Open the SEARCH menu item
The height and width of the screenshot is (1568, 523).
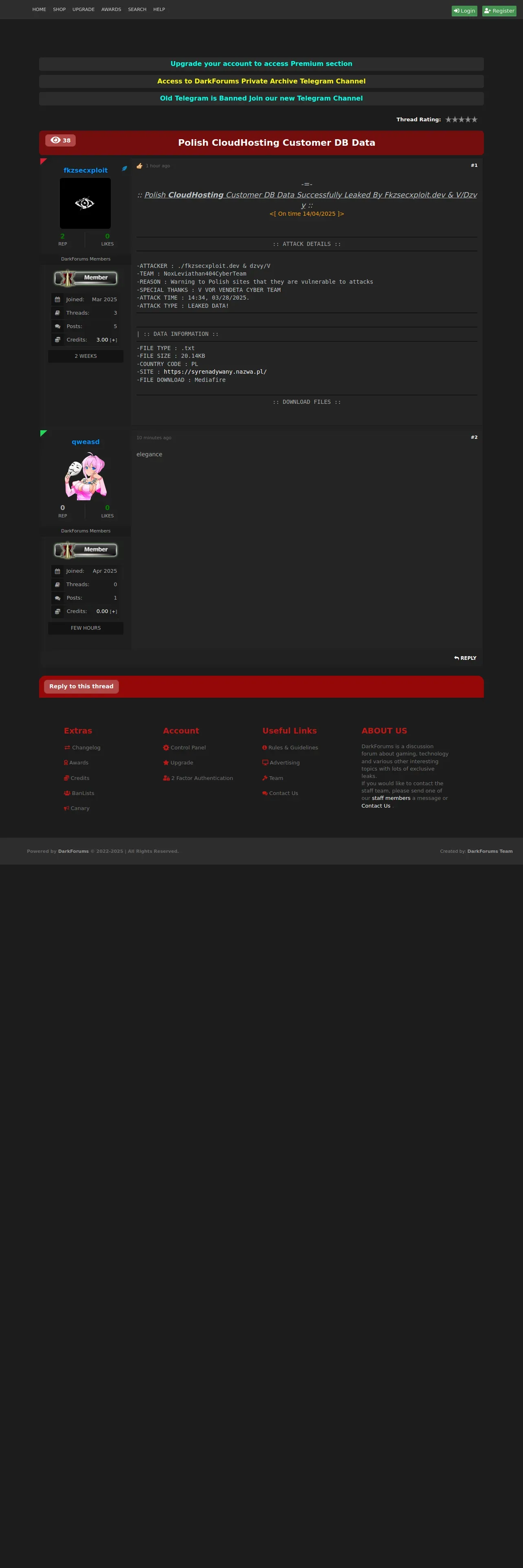tap(137, 10)
